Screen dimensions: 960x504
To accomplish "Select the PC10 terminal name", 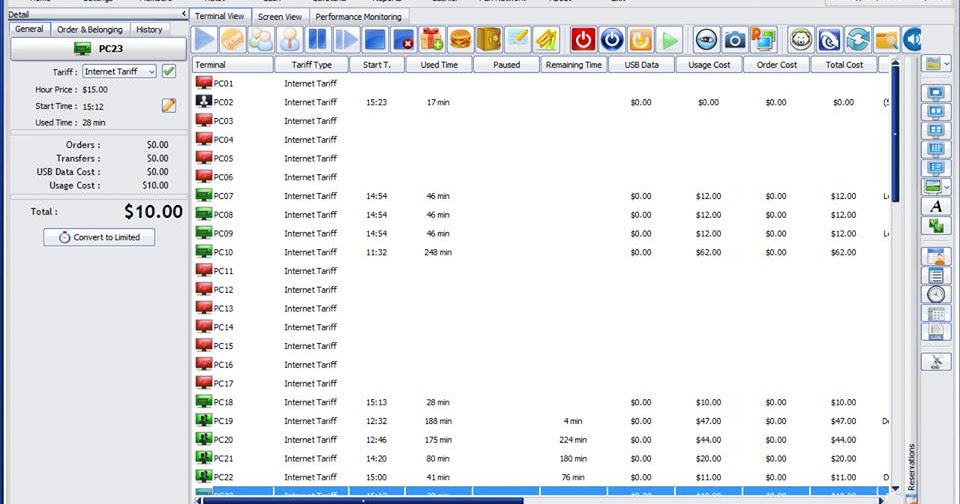I will pos(223,252).
